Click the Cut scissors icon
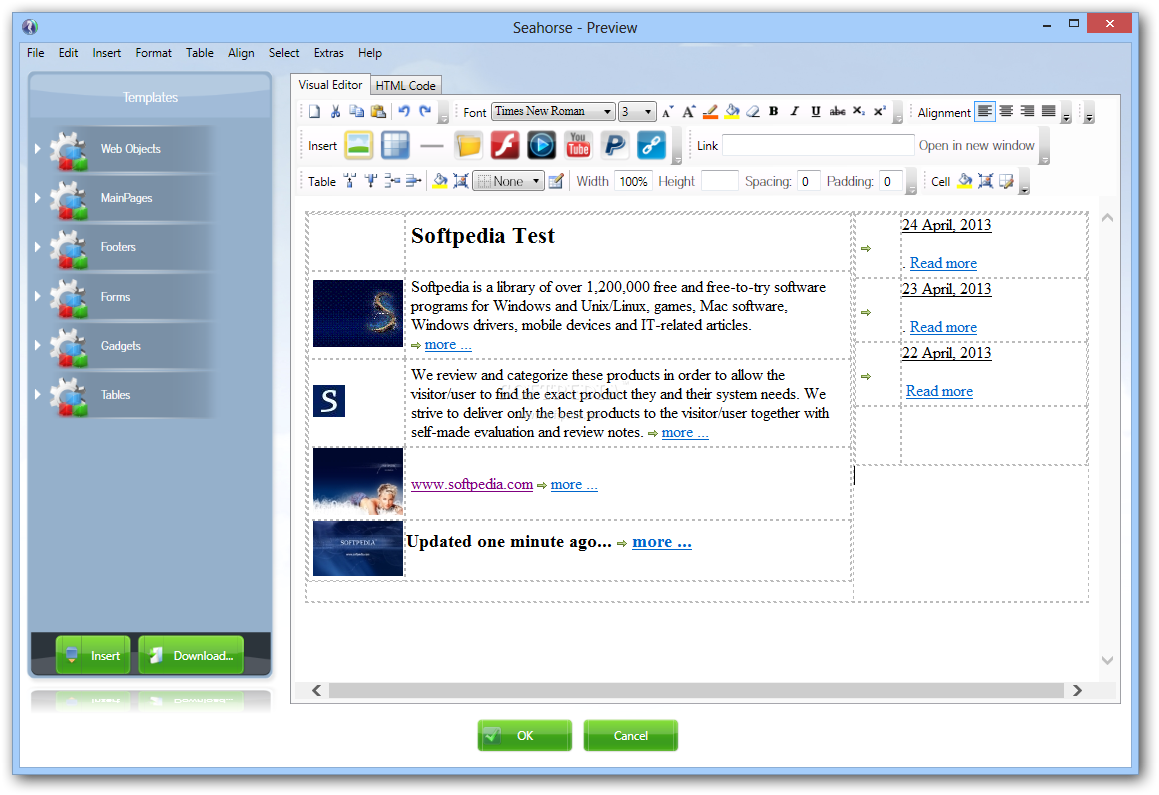 (336, 112)
